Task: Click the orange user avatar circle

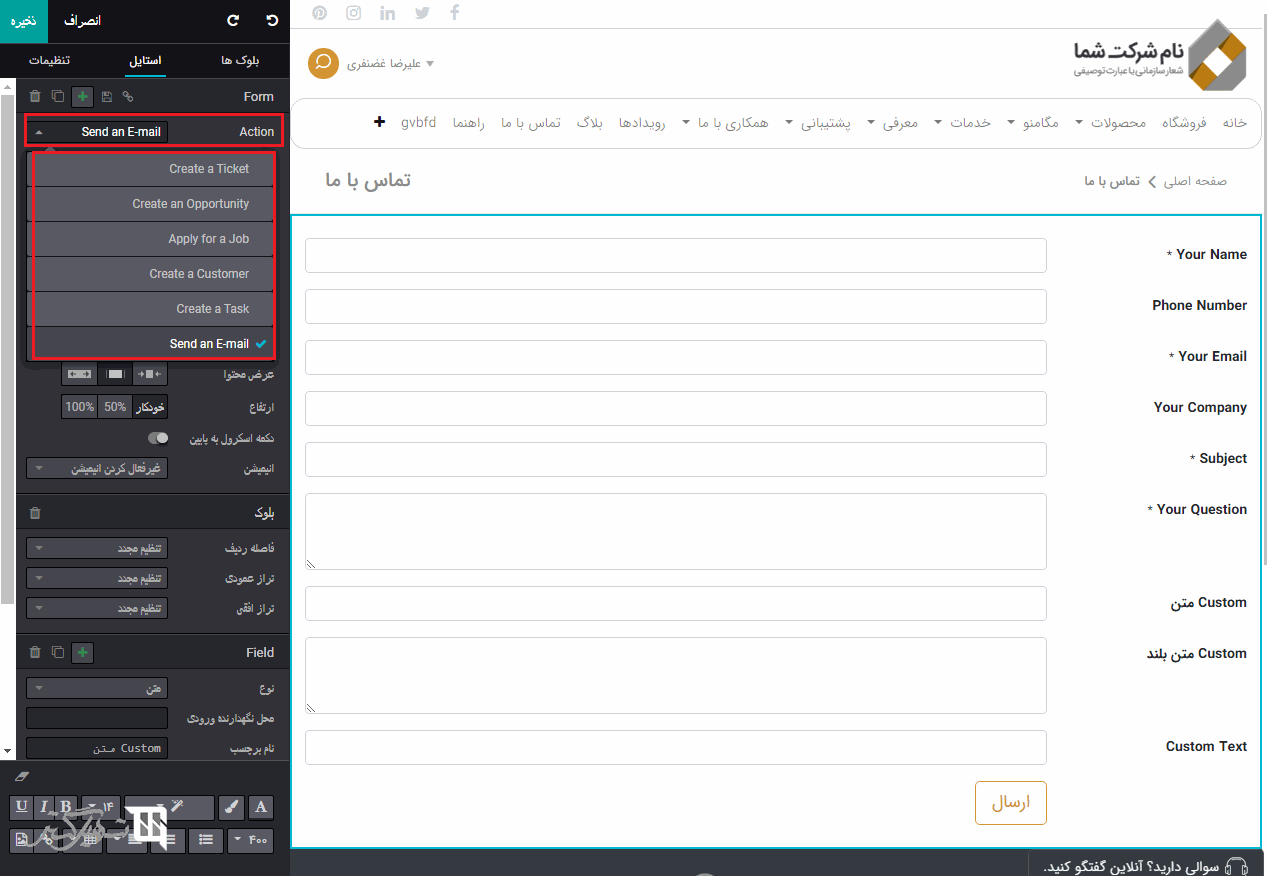Action: [x=323, y=63]
